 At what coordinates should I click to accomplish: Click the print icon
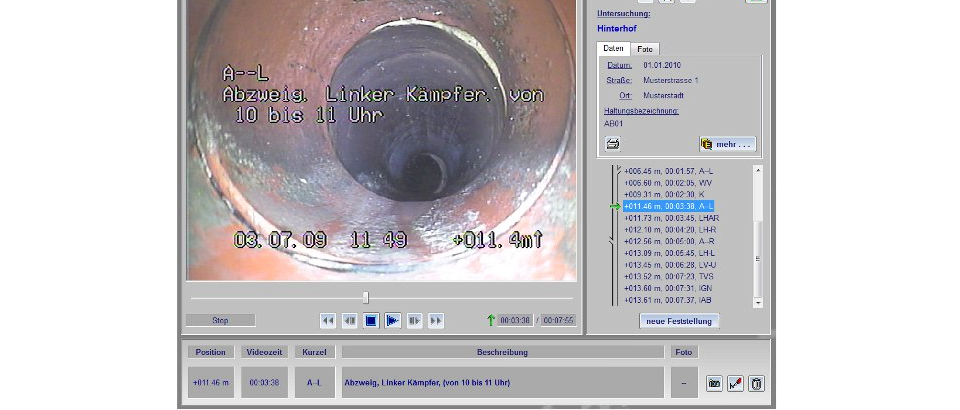click(x=612, y=144)
